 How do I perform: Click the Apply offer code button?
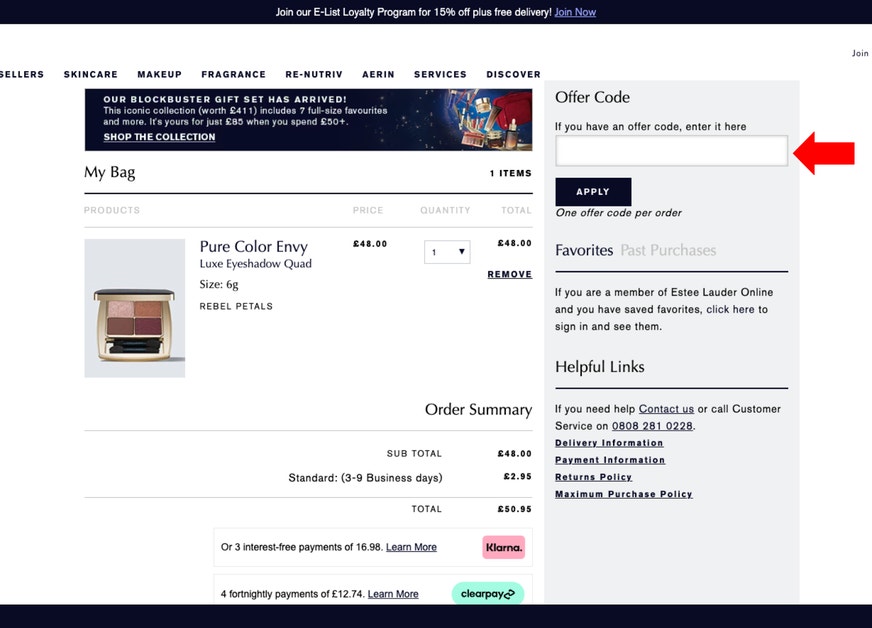pos(593,192)
